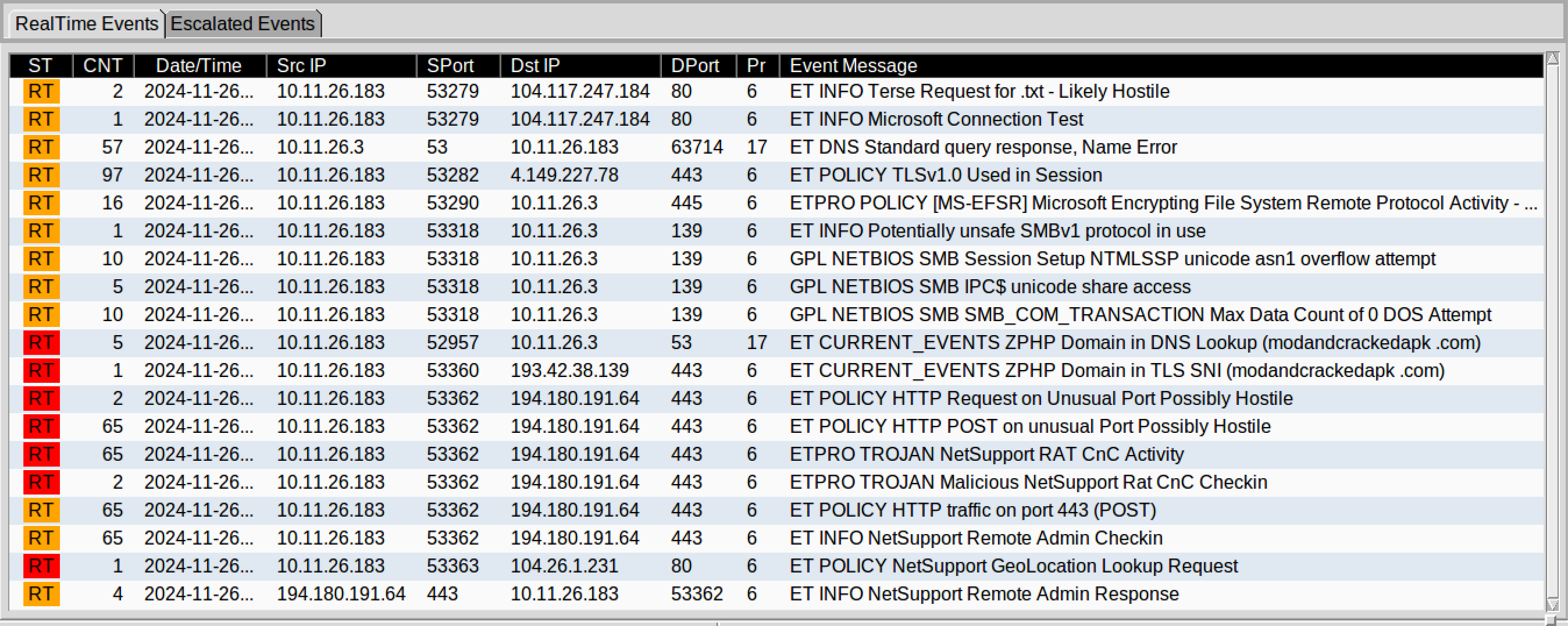The height and width of the screenshot is (626, 1568).
Task: Click the RT icon on DNS Standard query response row
Action: coord(41,147)
